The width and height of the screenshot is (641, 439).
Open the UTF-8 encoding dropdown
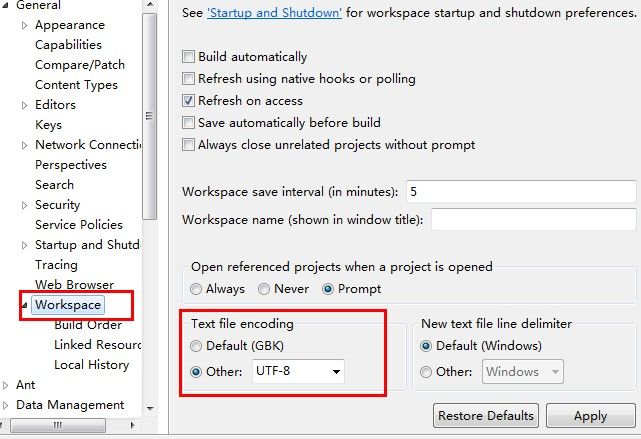[298, 371]
